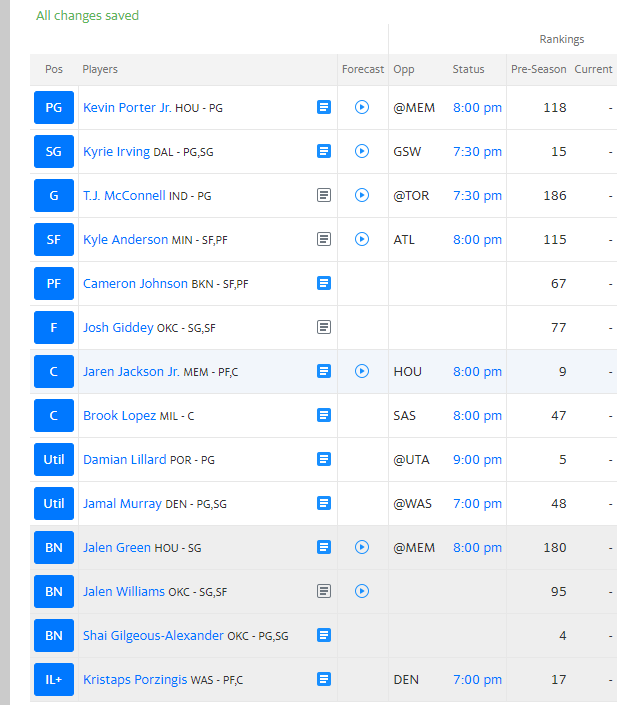
Task: Click the IL+ slot button for Kristaps Porzingis
Action: (x=54, y=680)
